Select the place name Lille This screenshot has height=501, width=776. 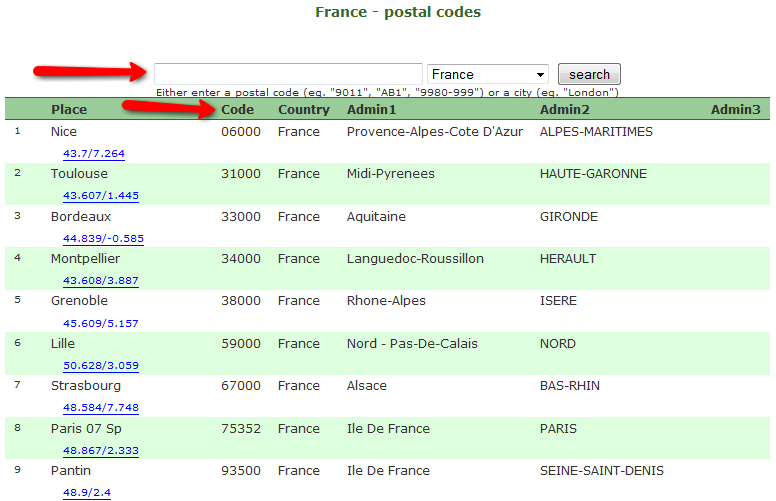coord(63,344)
